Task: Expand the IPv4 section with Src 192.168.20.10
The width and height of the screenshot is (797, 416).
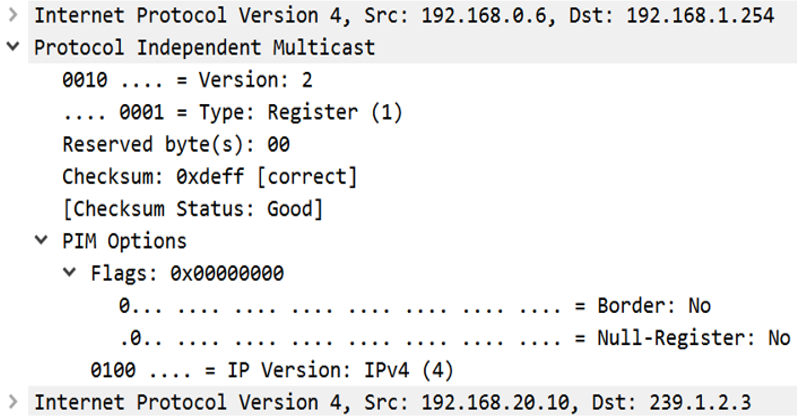Action: point(12,402)
